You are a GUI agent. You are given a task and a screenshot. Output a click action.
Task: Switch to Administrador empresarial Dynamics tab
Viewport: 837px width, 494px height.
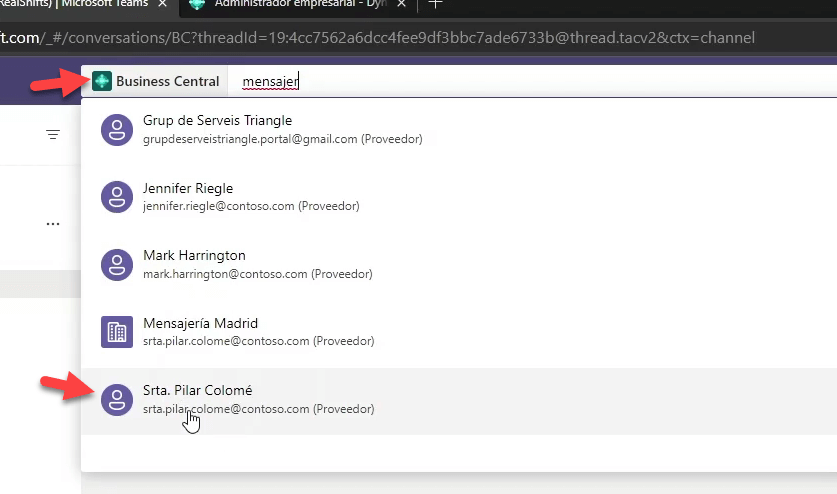[300, 5]
